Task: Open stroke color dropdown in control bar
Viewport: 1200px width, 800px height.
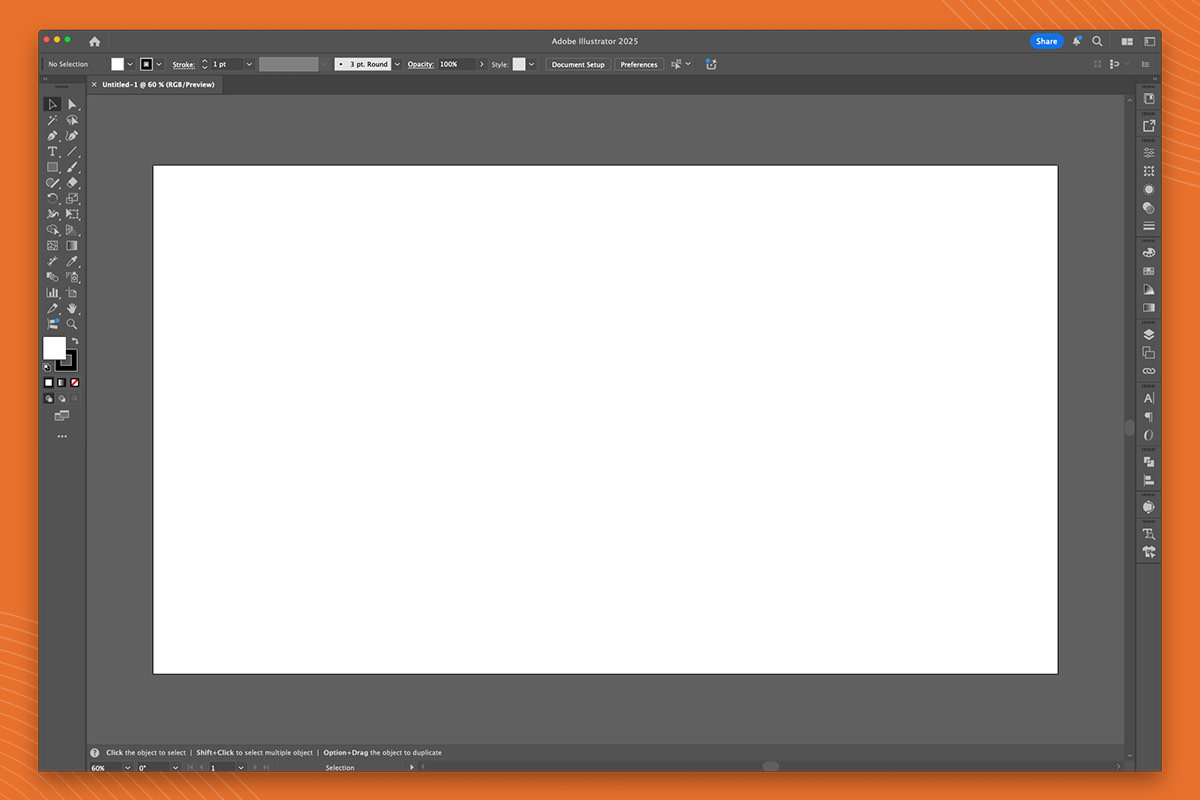Action: 159,64
